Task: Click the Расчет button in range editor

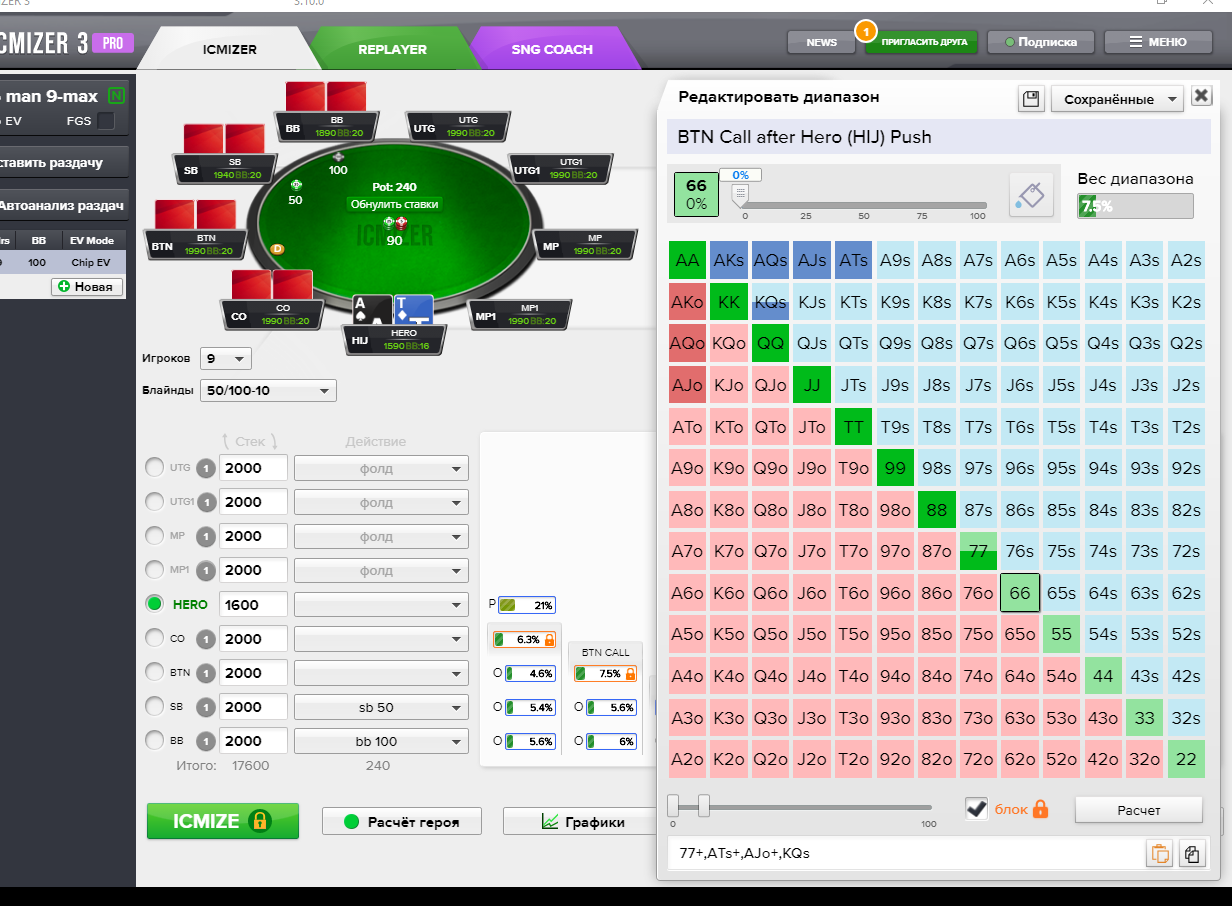Action: coord(1138,809)
